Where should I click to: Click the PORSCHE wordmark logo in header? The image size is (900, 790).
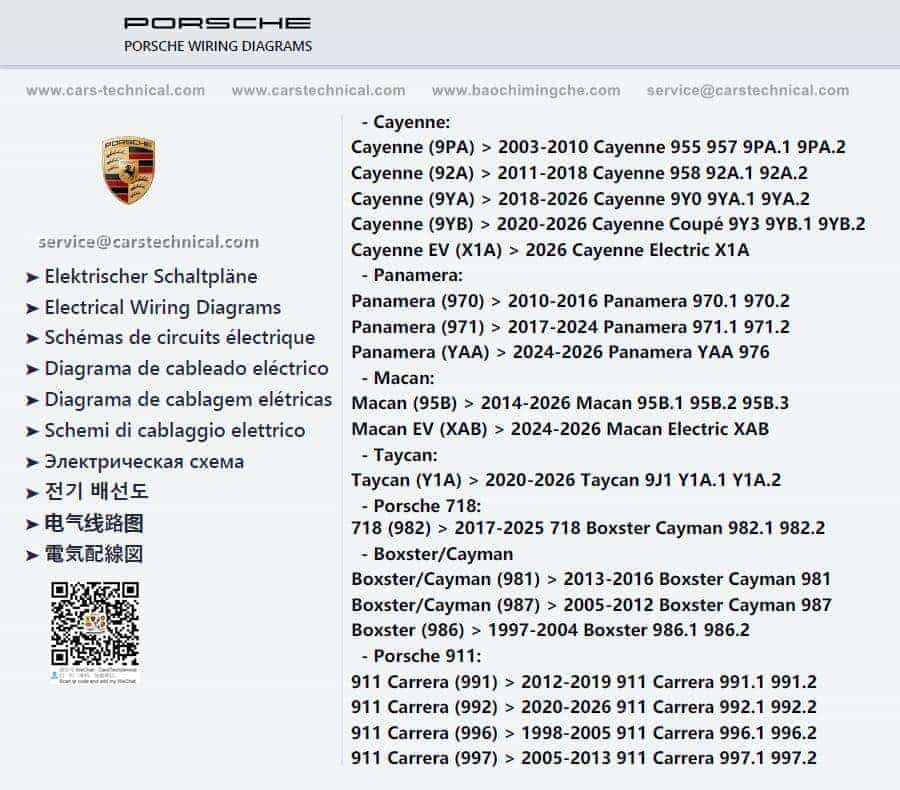[x=218, y=23]
